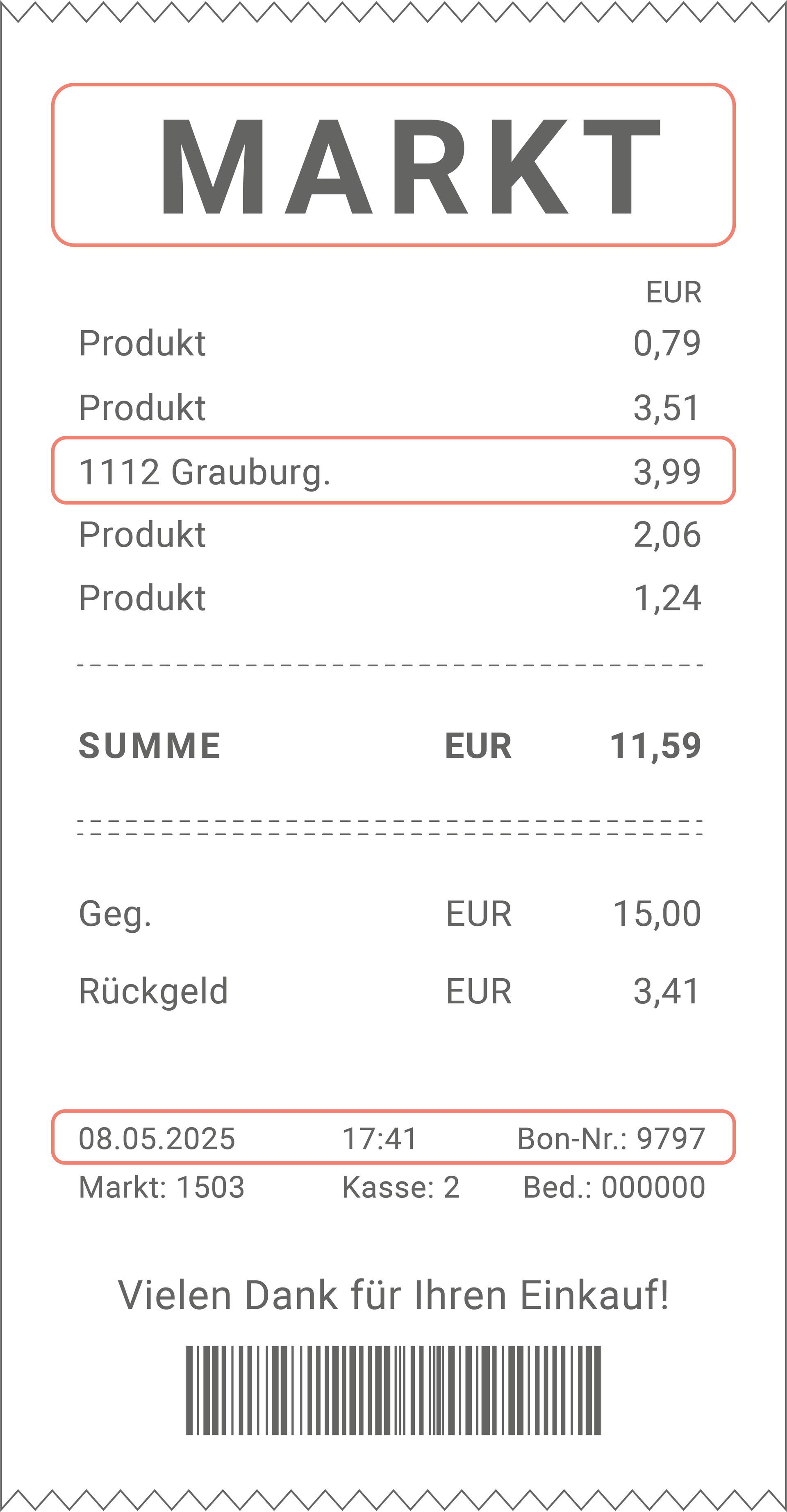
Task: Select the 1112 Grauburg. item name
Action: point(205,472)
